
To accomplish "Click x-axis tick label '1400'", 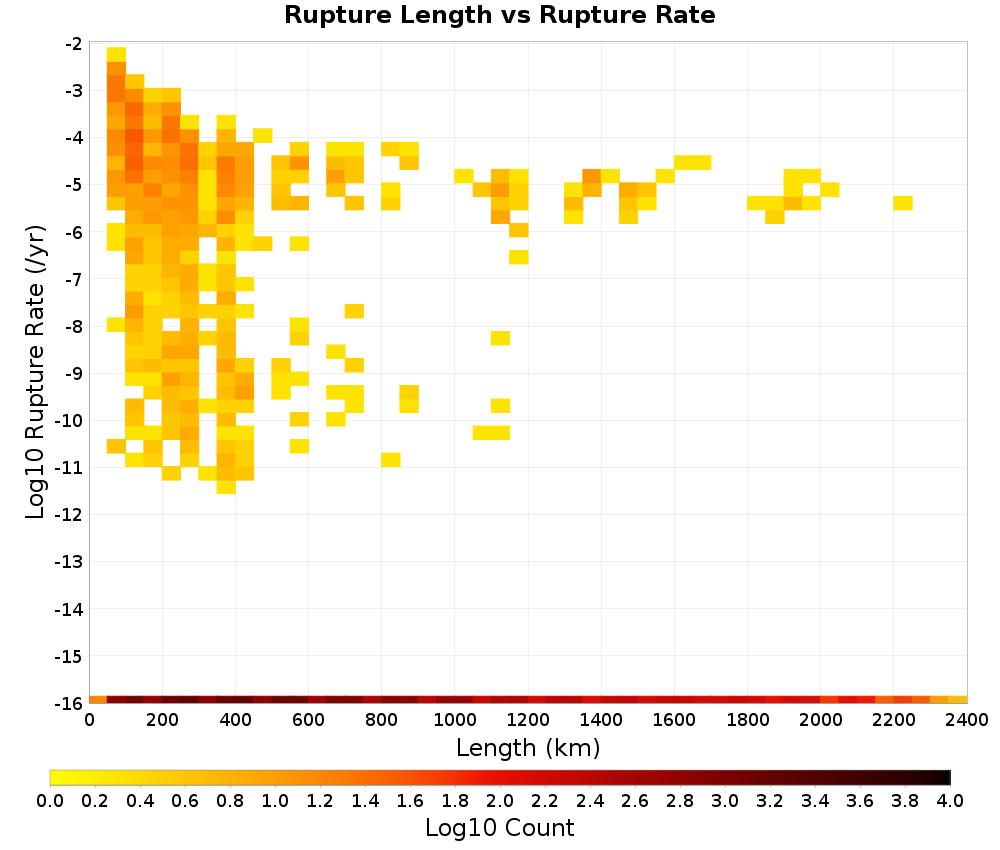I will pos(601,721).
